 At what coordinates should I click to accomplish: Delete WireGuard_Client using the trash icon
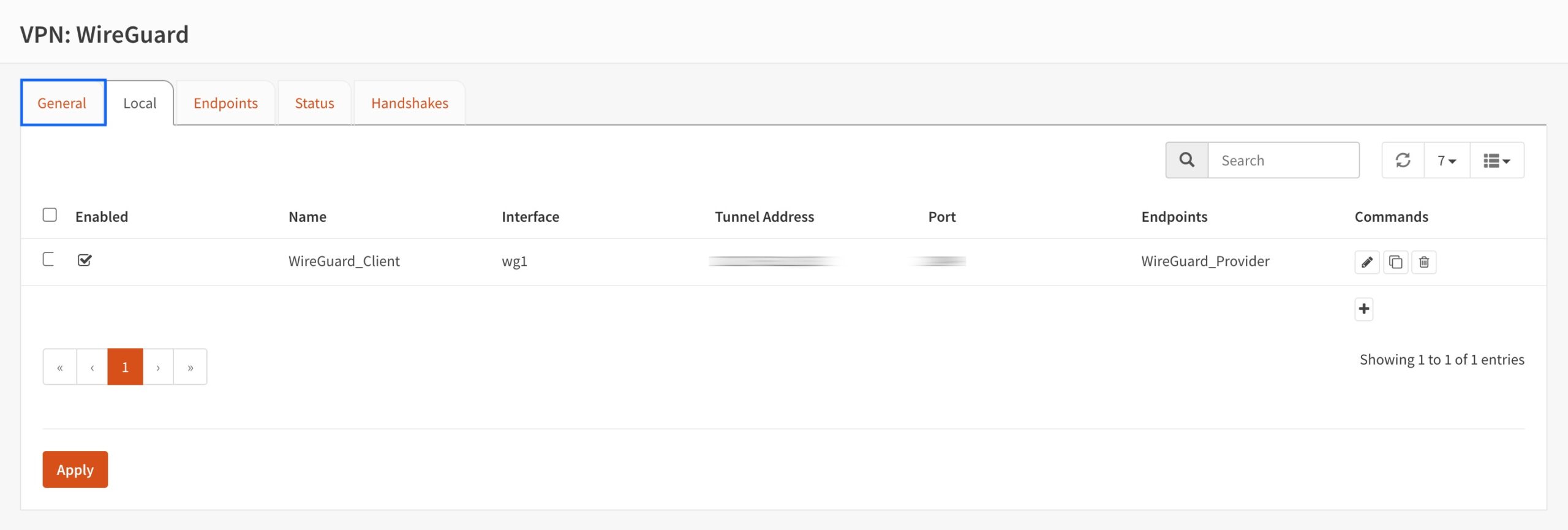coord(1423,262)
